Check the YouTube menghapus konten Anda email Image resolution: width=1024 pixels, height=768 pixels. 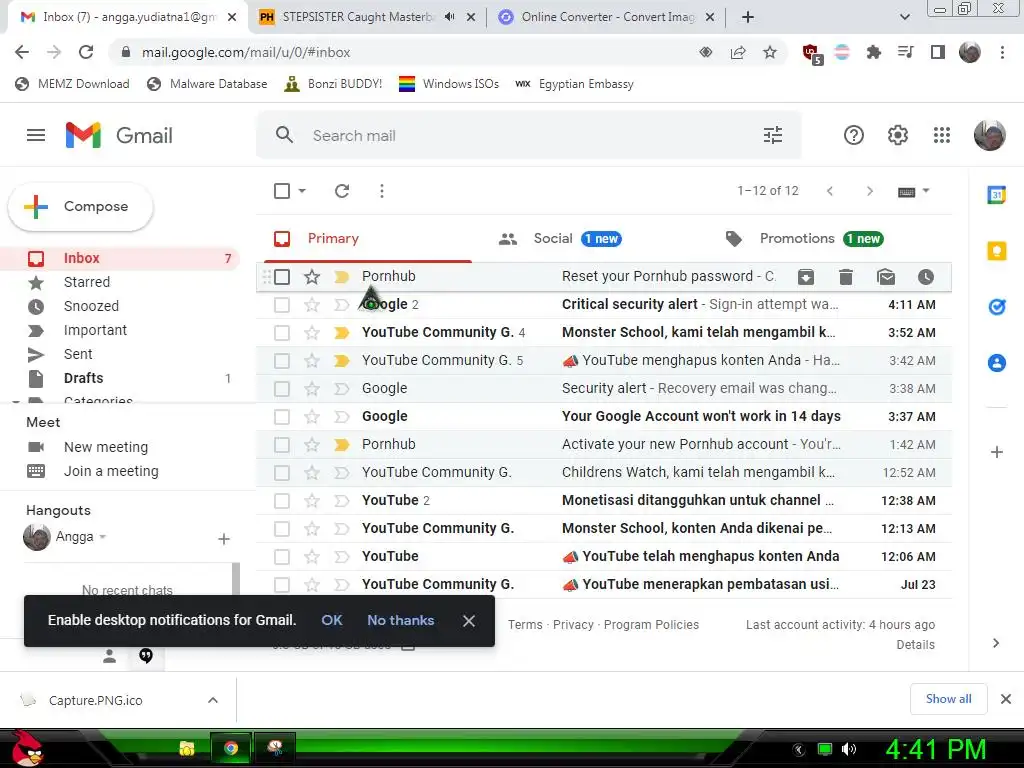click(282, 360)
